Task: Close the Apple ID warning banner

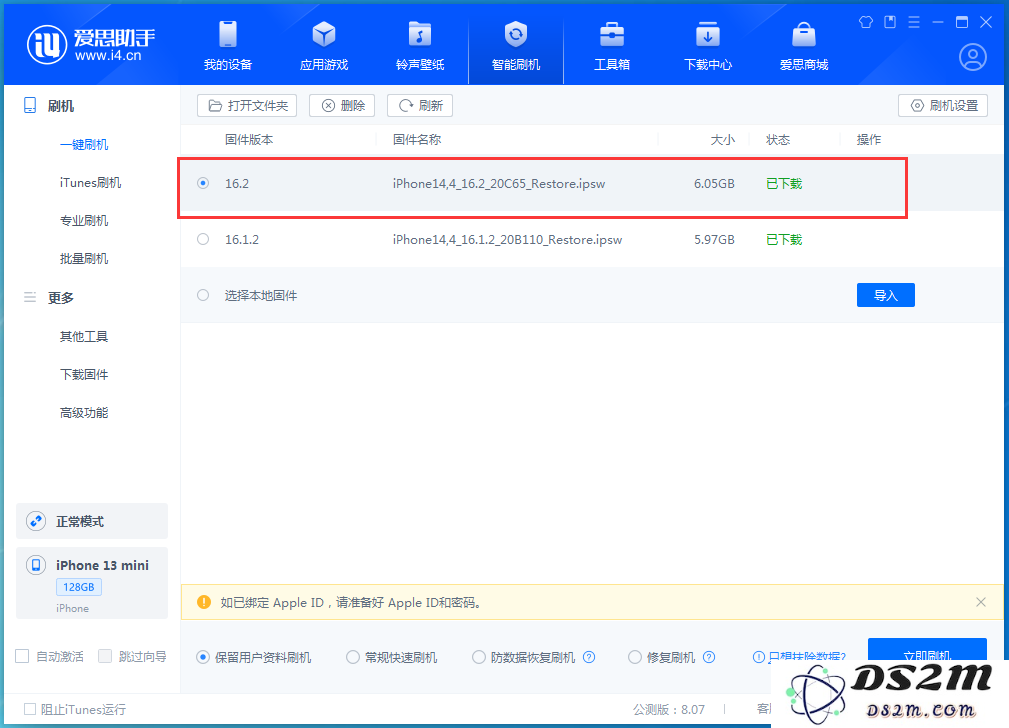Action: tap(981, 602)
